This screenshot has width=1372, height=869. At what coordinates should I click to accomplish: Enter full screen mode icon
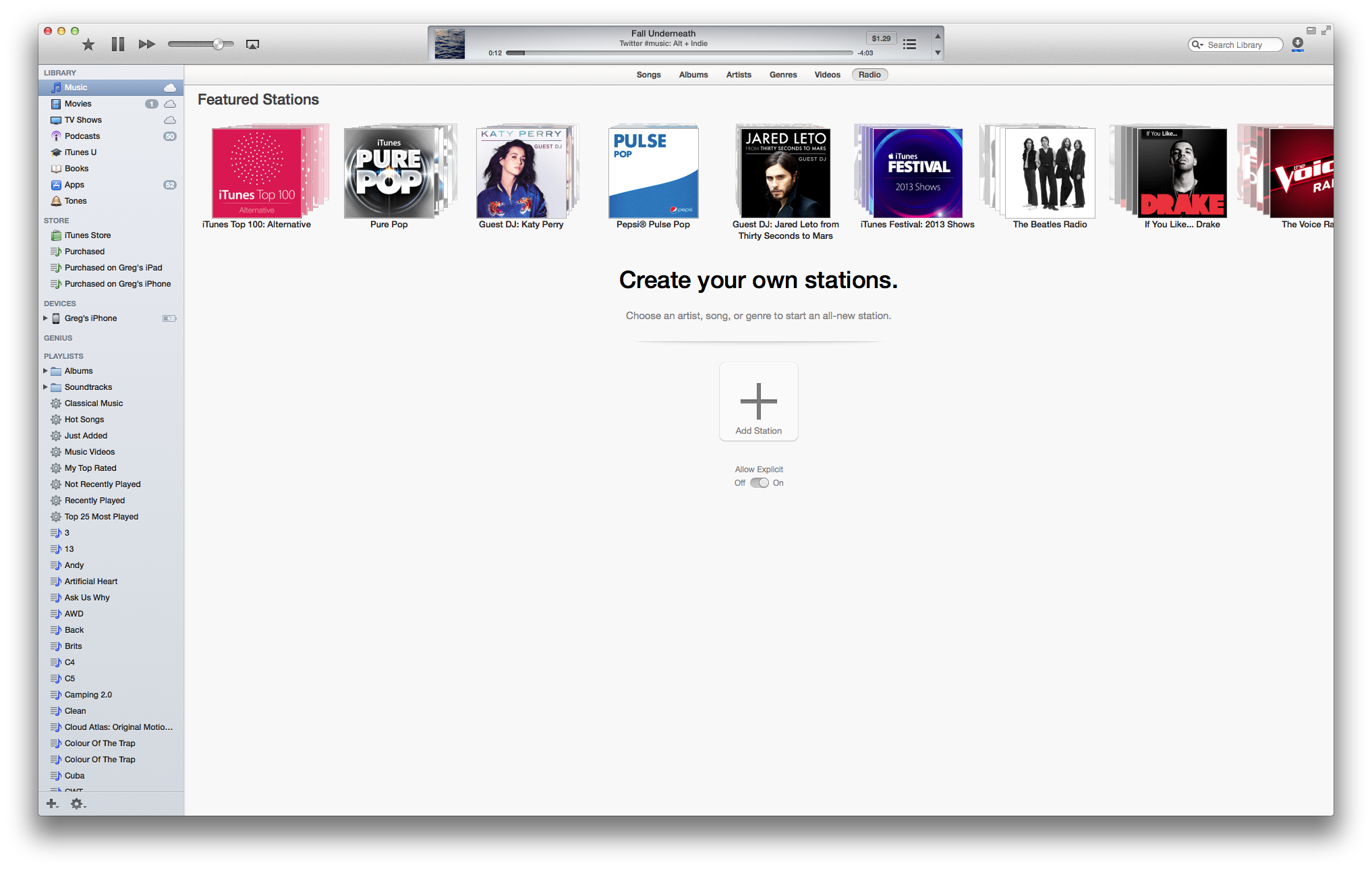pyautogui.click(x=1326, y=30)
